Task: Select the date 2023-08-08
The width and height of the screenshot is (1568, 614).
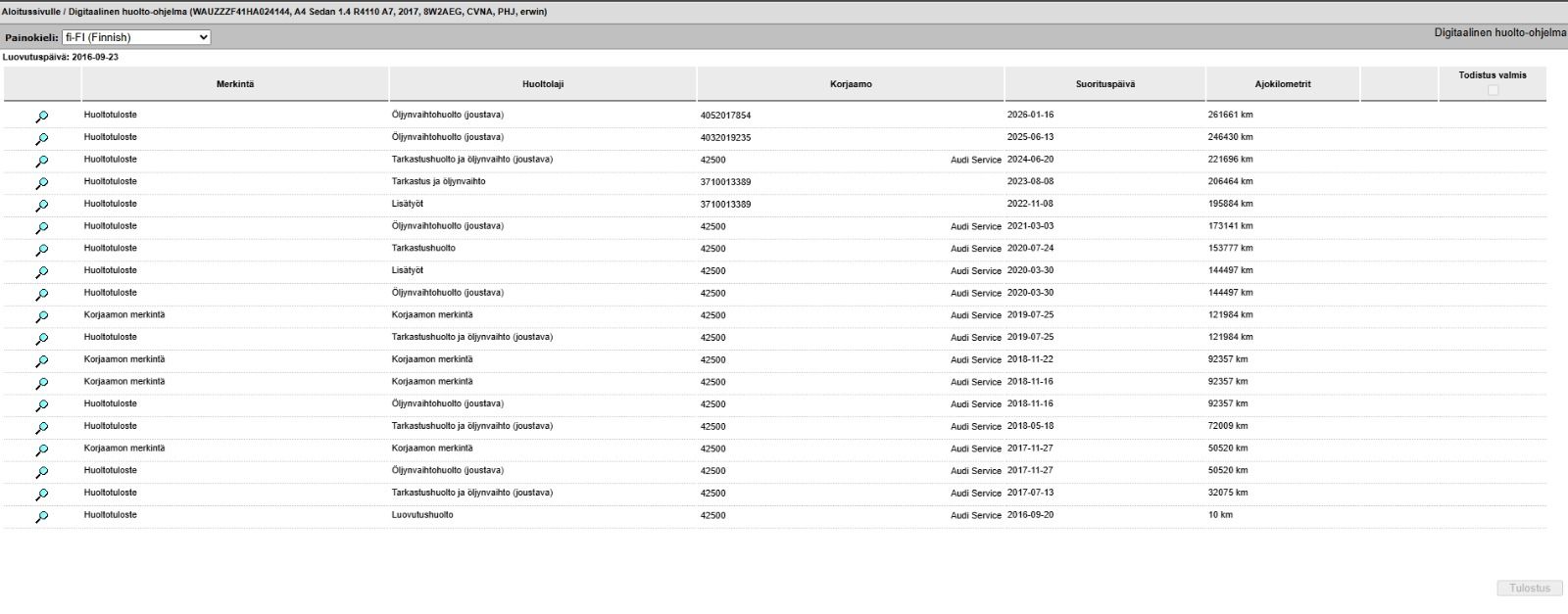Action: [x=1030, y=181]
